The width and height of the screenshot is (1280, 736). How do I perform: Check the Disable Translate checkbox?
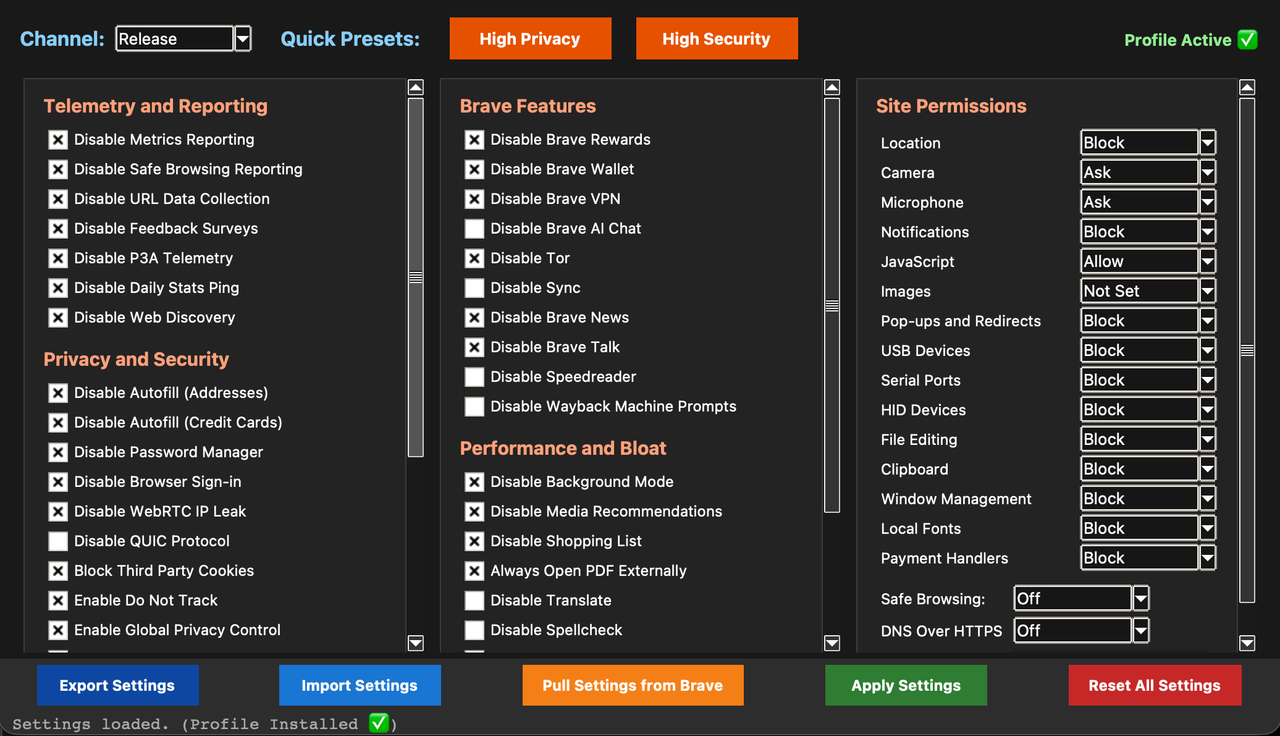pos(474,601)
